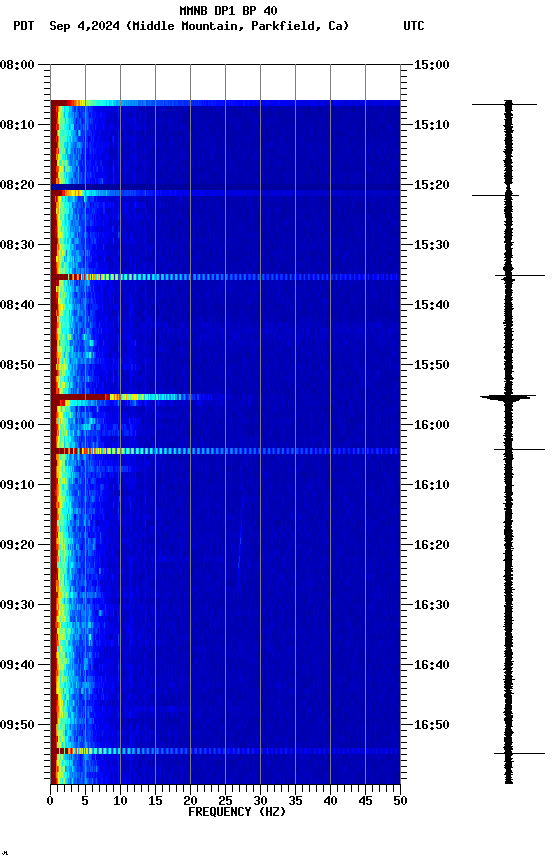Image resolution: width=552 pixels, height=864 pixels.
Task: Click the '30' frequency axis label
Action: coord(260,801)
